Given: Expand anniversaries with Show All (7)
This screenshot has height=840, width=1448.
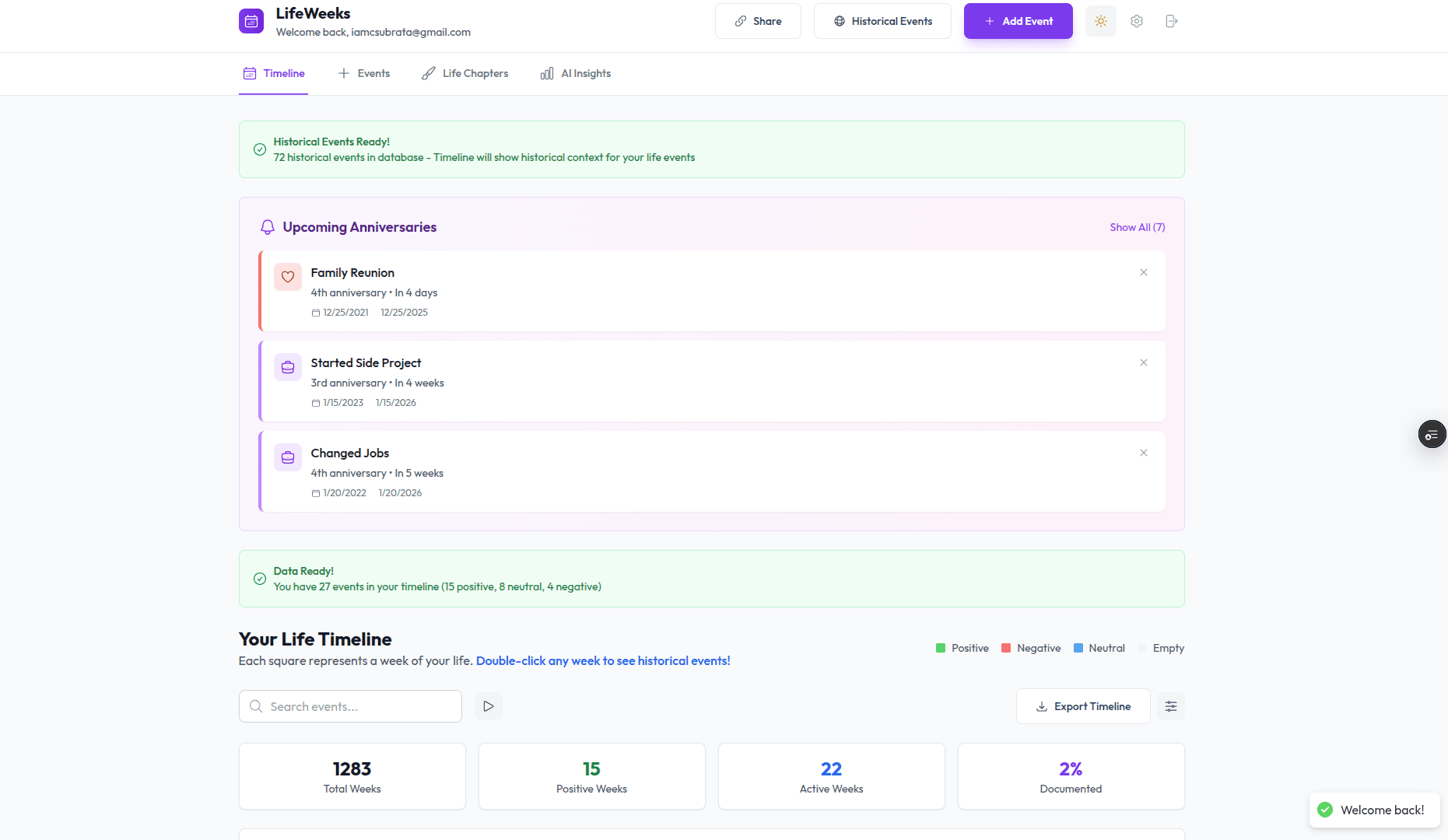Looking at the screenshot, I should click(x=1137, y=227).
